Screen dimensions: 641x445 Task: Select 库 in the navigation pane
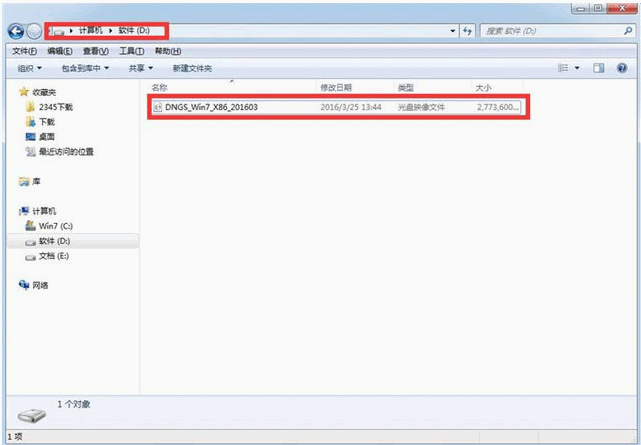[36, 181]
